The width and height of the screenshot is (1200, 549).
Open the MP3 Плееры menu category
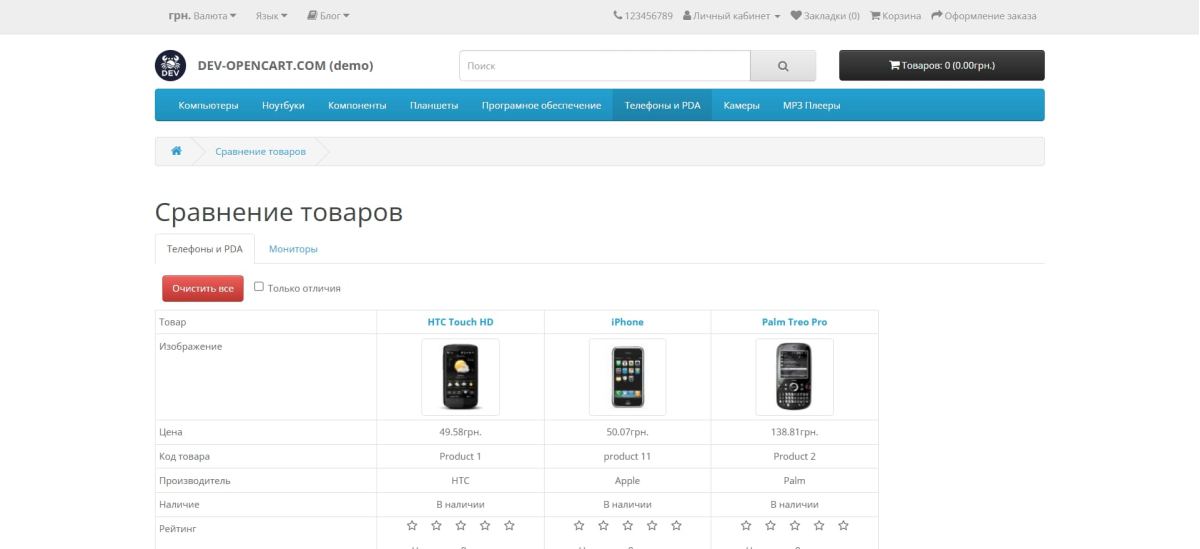[x=811, y=105]
